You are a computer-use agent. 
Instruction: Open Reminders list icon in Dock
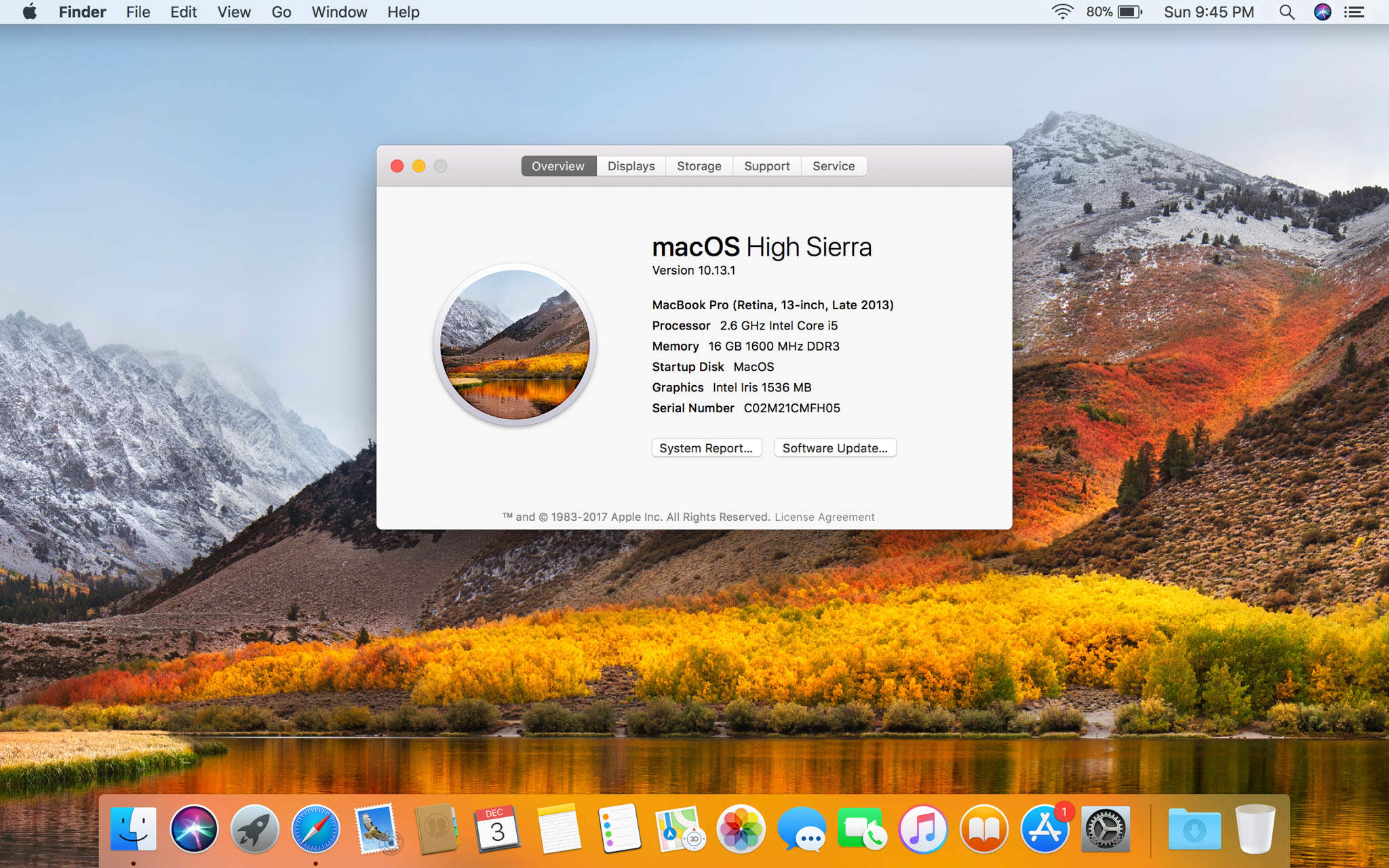pyautogui.click(x=620, y=829)
